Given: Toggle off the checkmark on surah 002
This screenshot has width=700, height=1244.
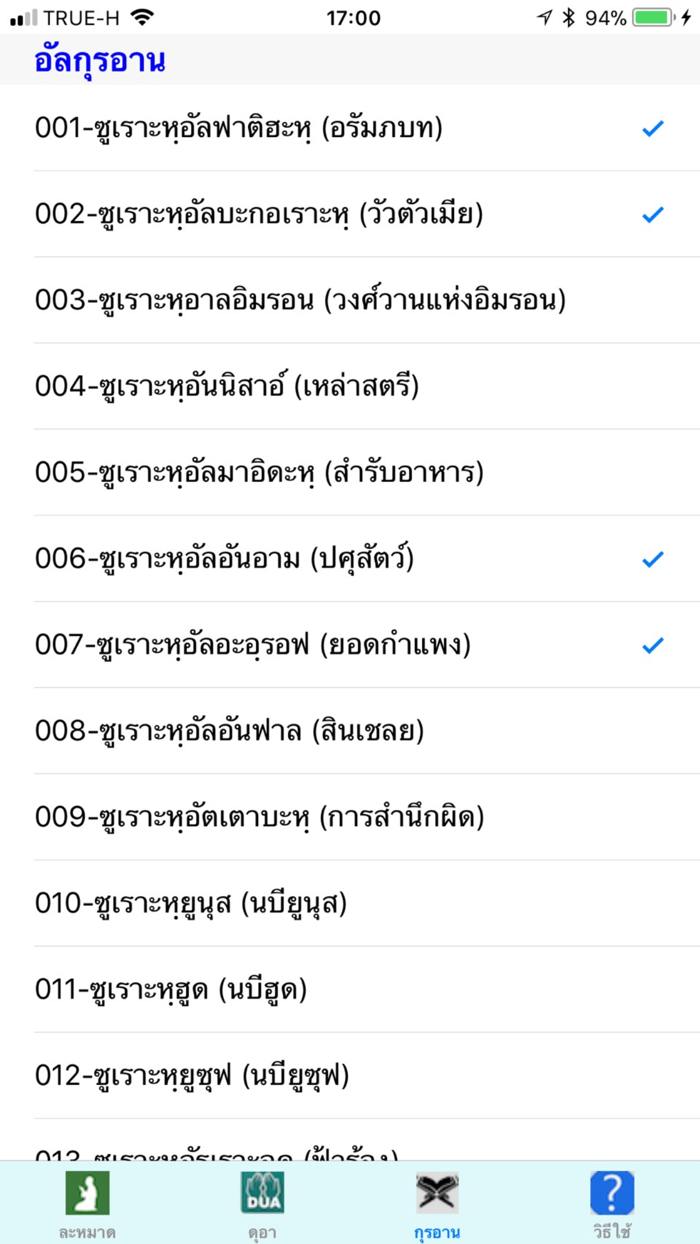Looking at the screenshot, I should tap(653, 214).
